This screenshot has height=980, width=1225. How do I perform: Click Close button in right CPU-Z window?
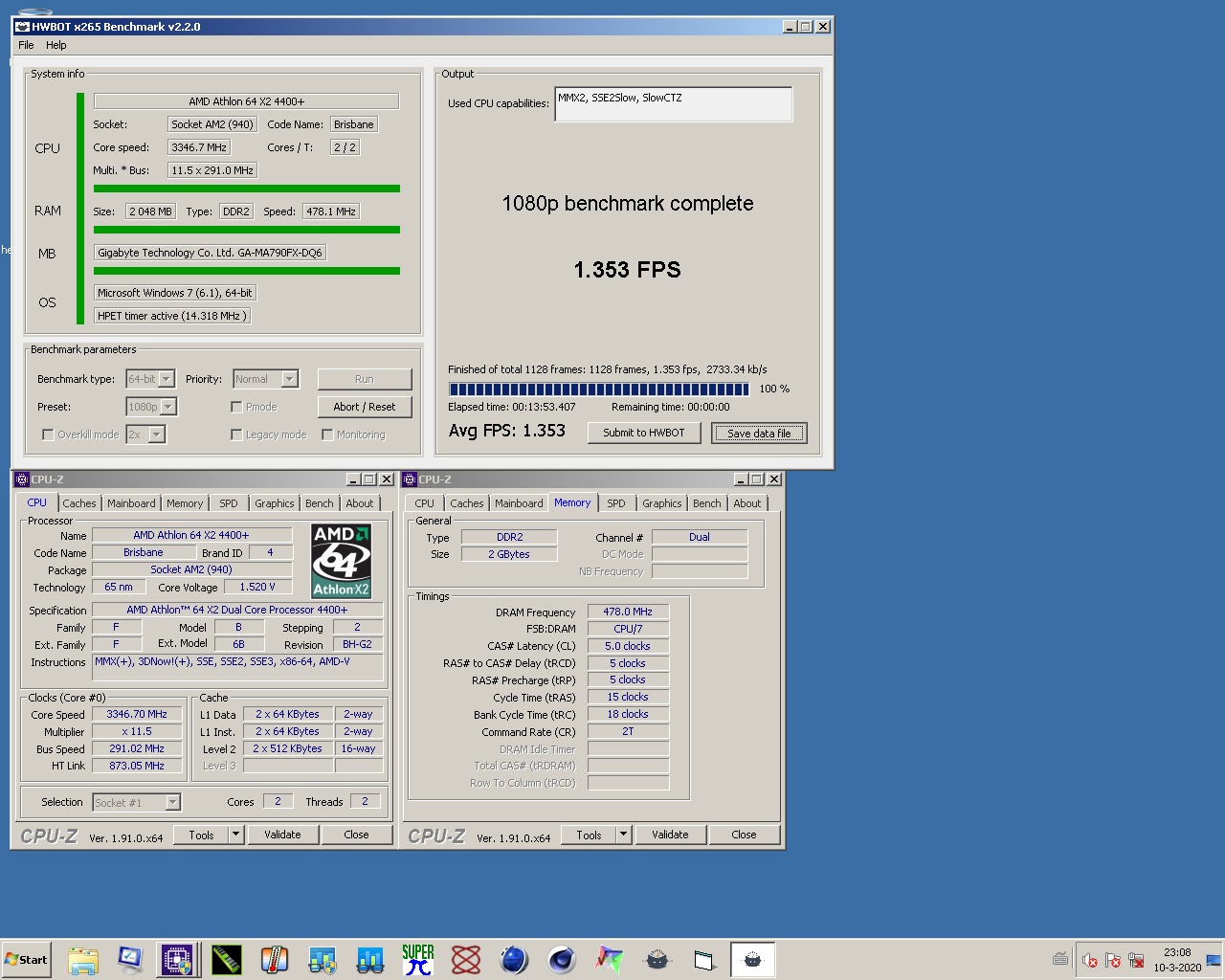click(744, 835)
